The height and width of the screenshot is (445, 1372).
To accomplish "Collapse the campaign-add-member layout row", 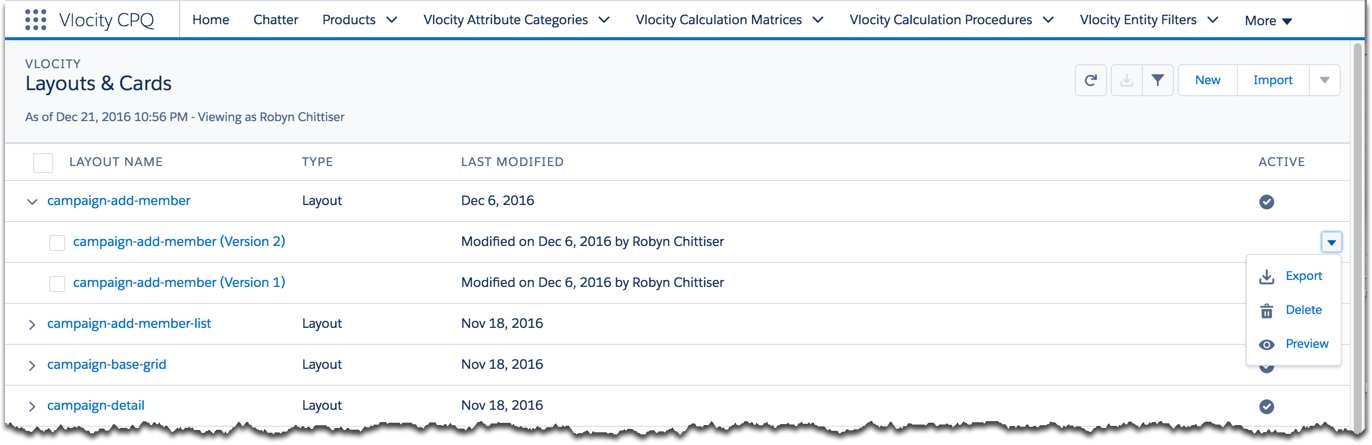I will (x=32, y=202).
